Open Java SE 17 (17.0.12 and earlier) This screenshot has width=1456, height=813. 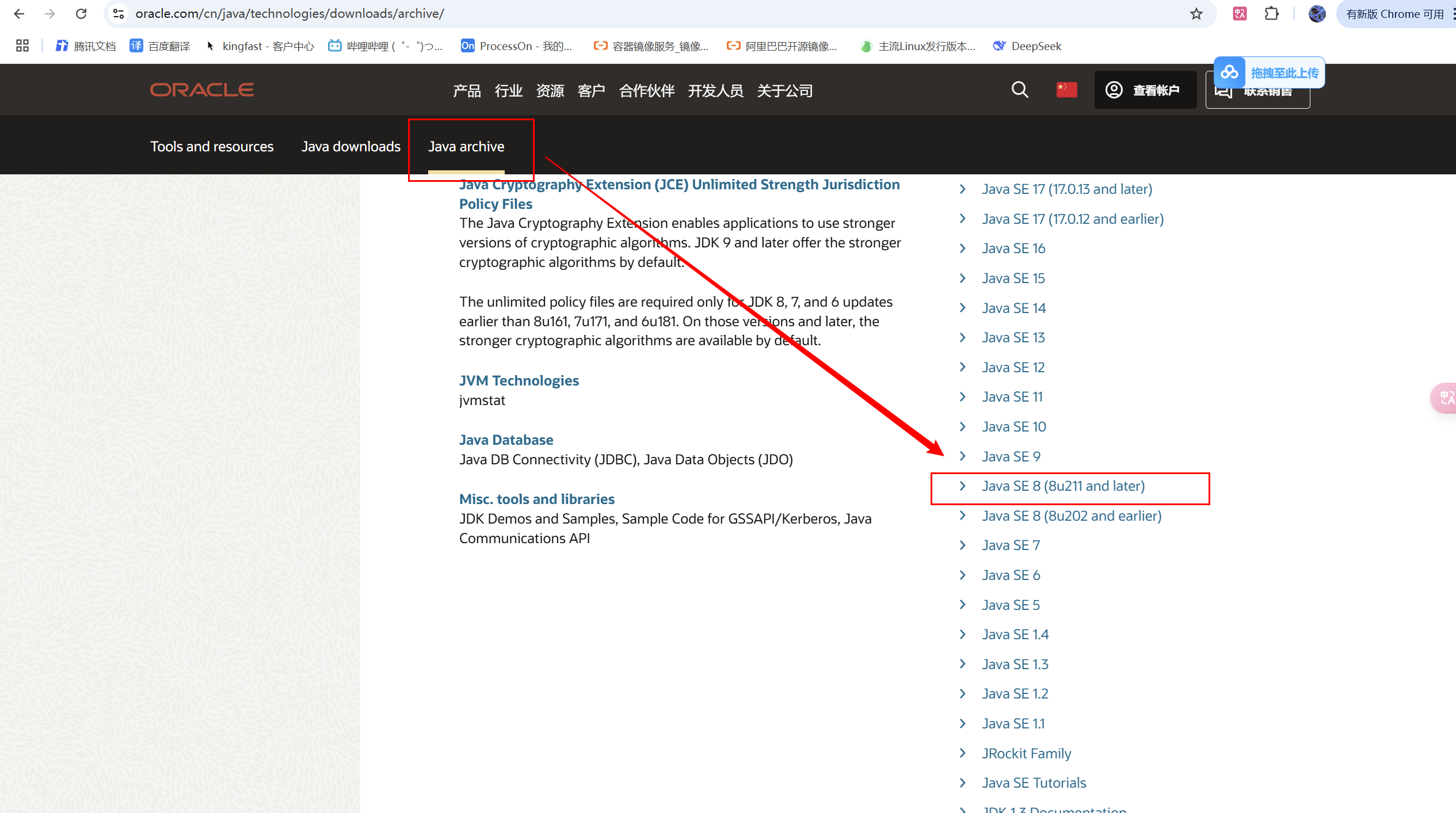pos(1072,219)
